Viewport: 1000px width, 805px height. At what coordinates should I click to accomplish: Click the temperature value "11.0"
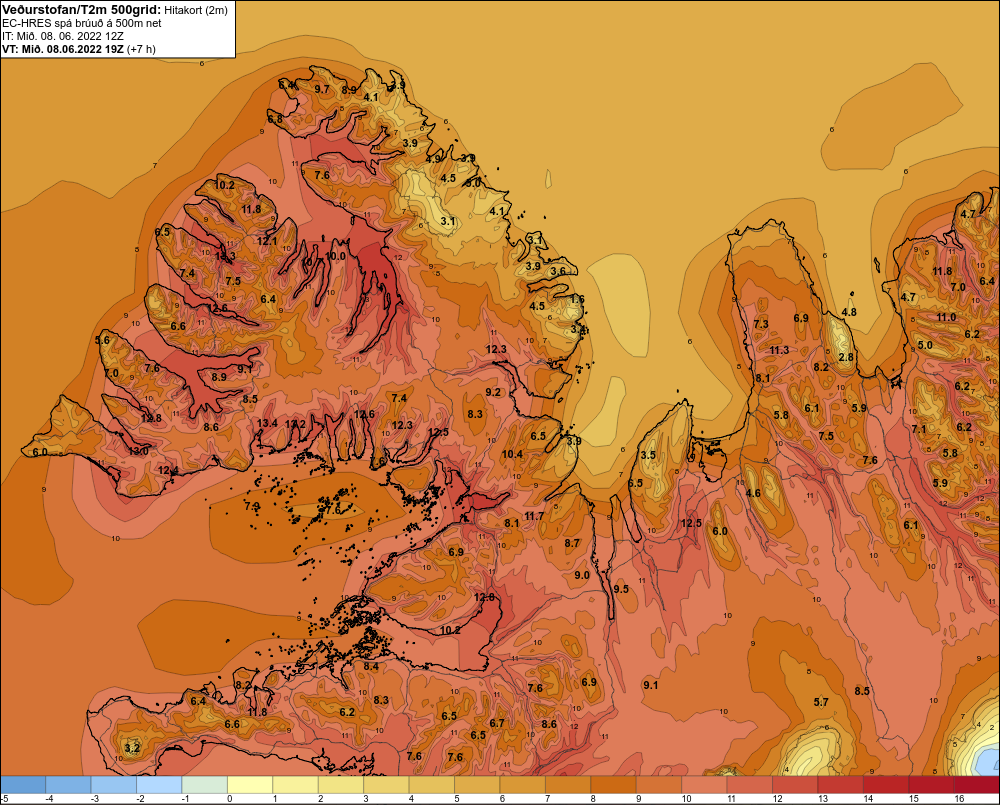(946, 317)
